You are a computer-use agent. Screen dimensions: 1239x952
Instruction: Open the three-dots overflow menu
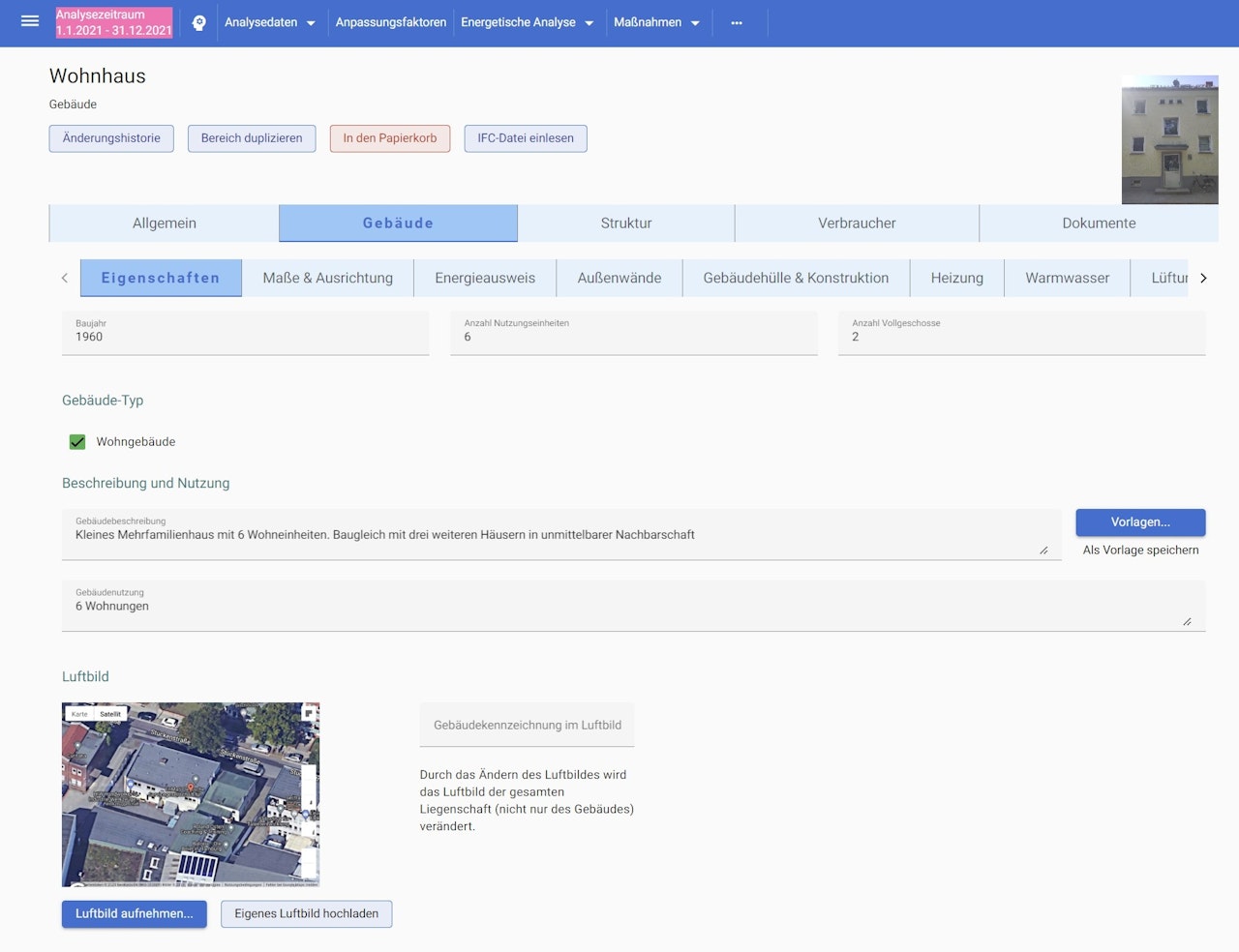tap(737, 22)
